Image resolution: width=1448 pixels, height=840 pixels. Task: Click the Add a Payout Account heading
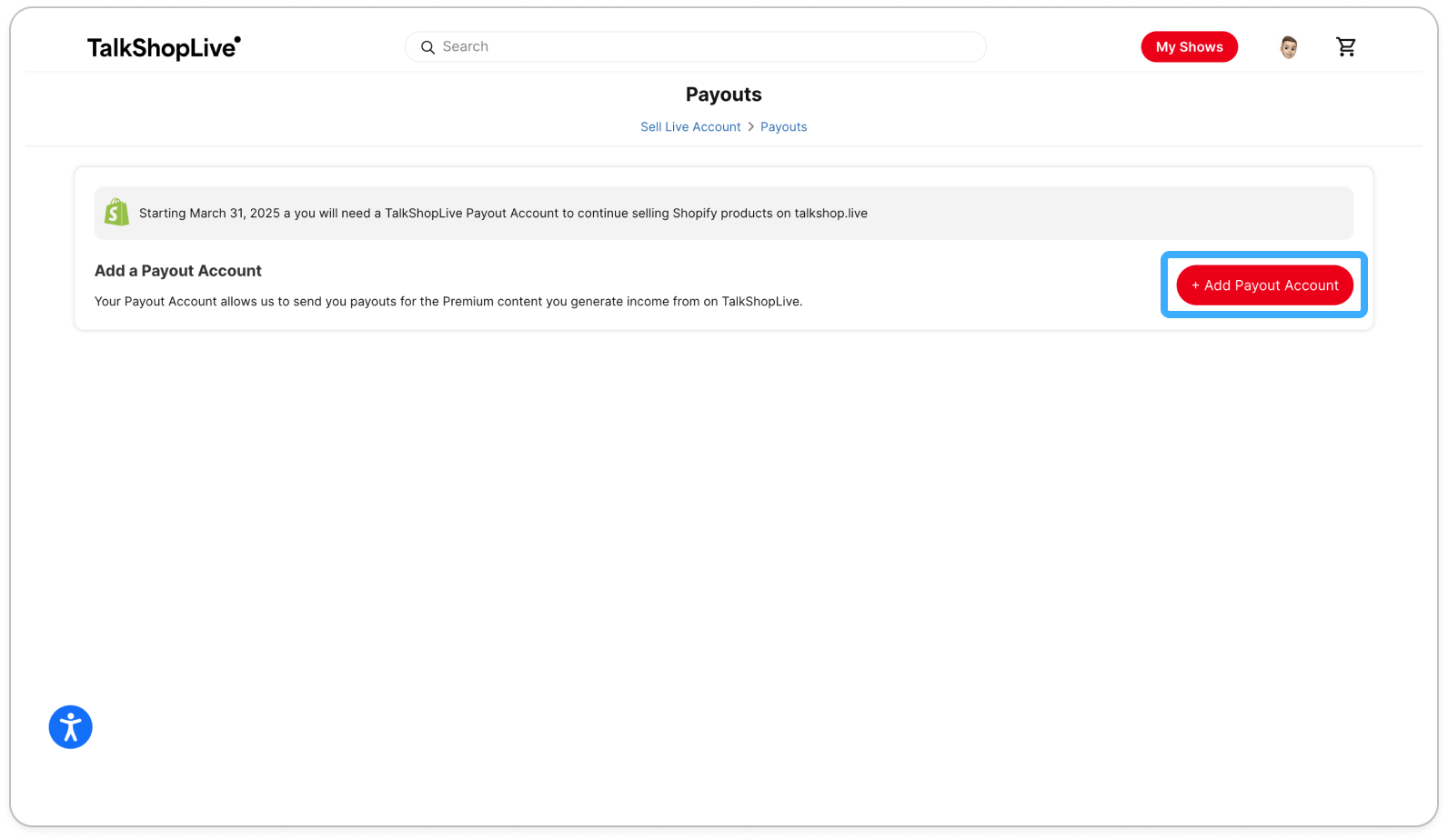click(x=178, y=271)
